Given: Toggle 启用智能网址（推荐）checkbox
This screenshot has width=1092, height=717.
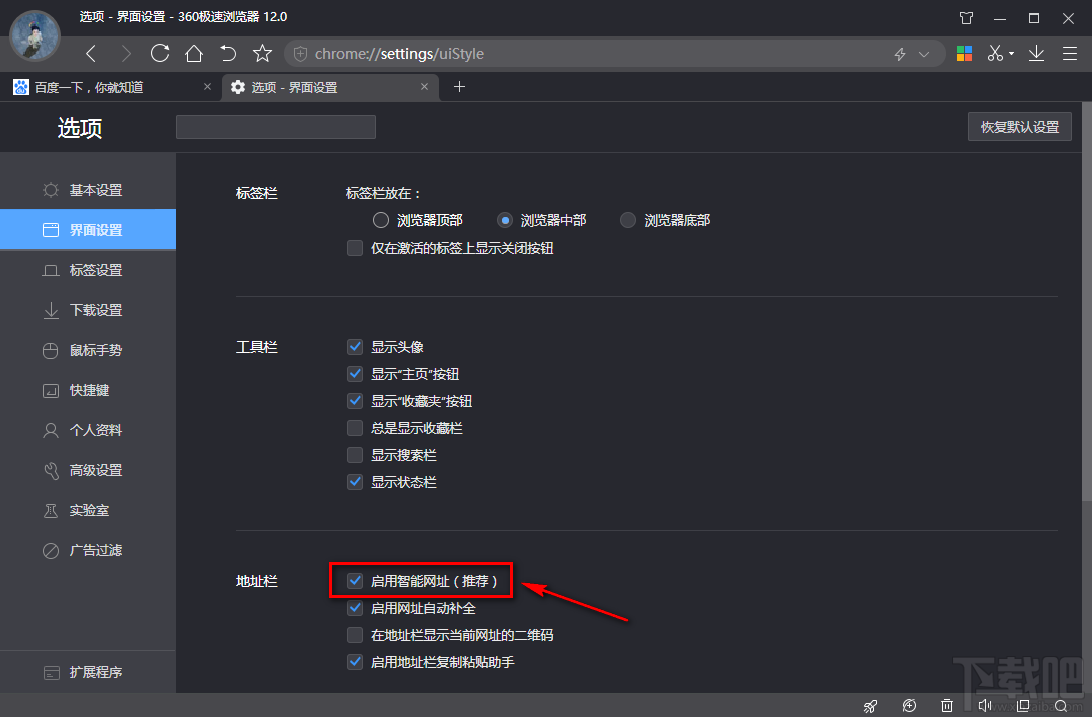Looking at the screenshot, I should 355,581.
